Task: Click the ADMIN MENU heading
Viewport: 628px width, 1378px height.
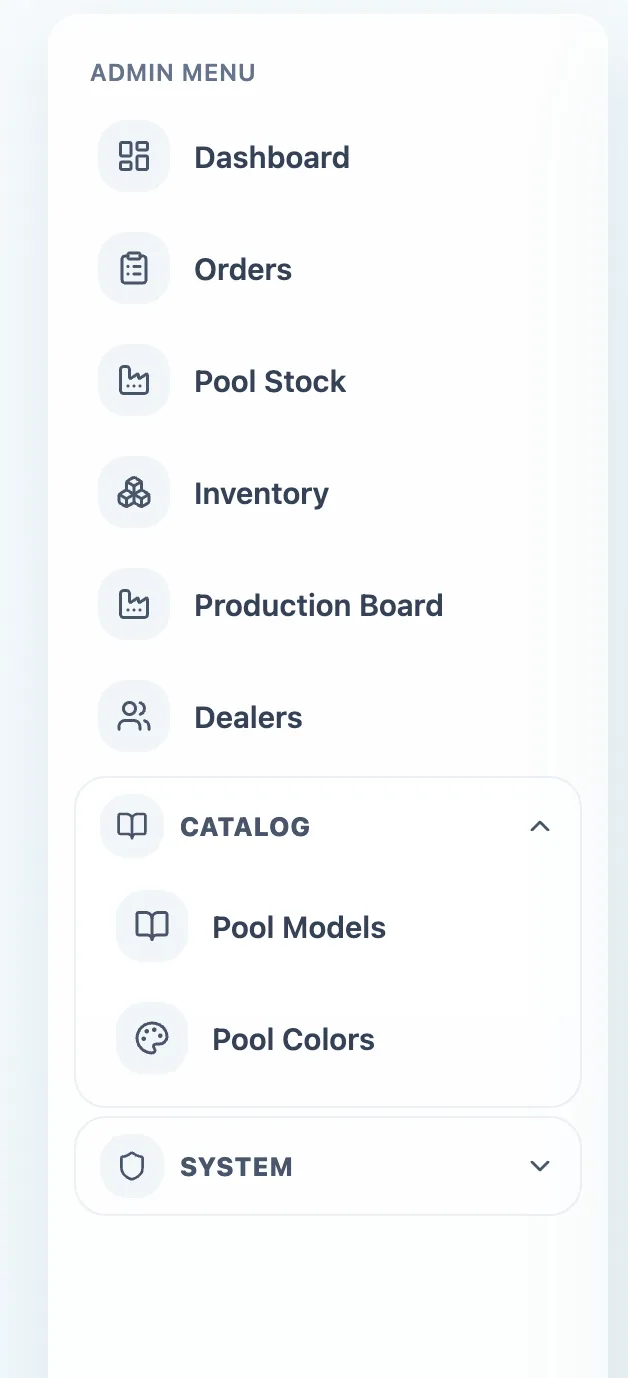Action: 173,72
